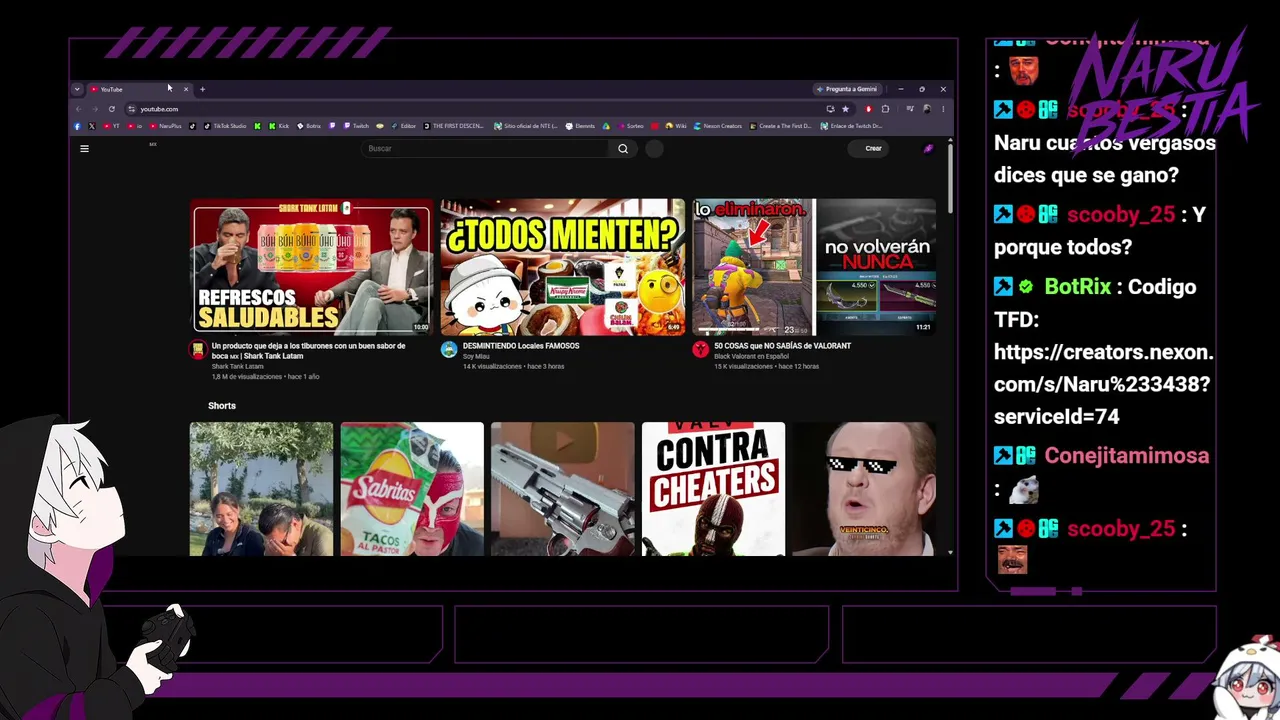The image size is (1280, 720).
Task: Click the Buscar search field
Action: tap(485, 149)
